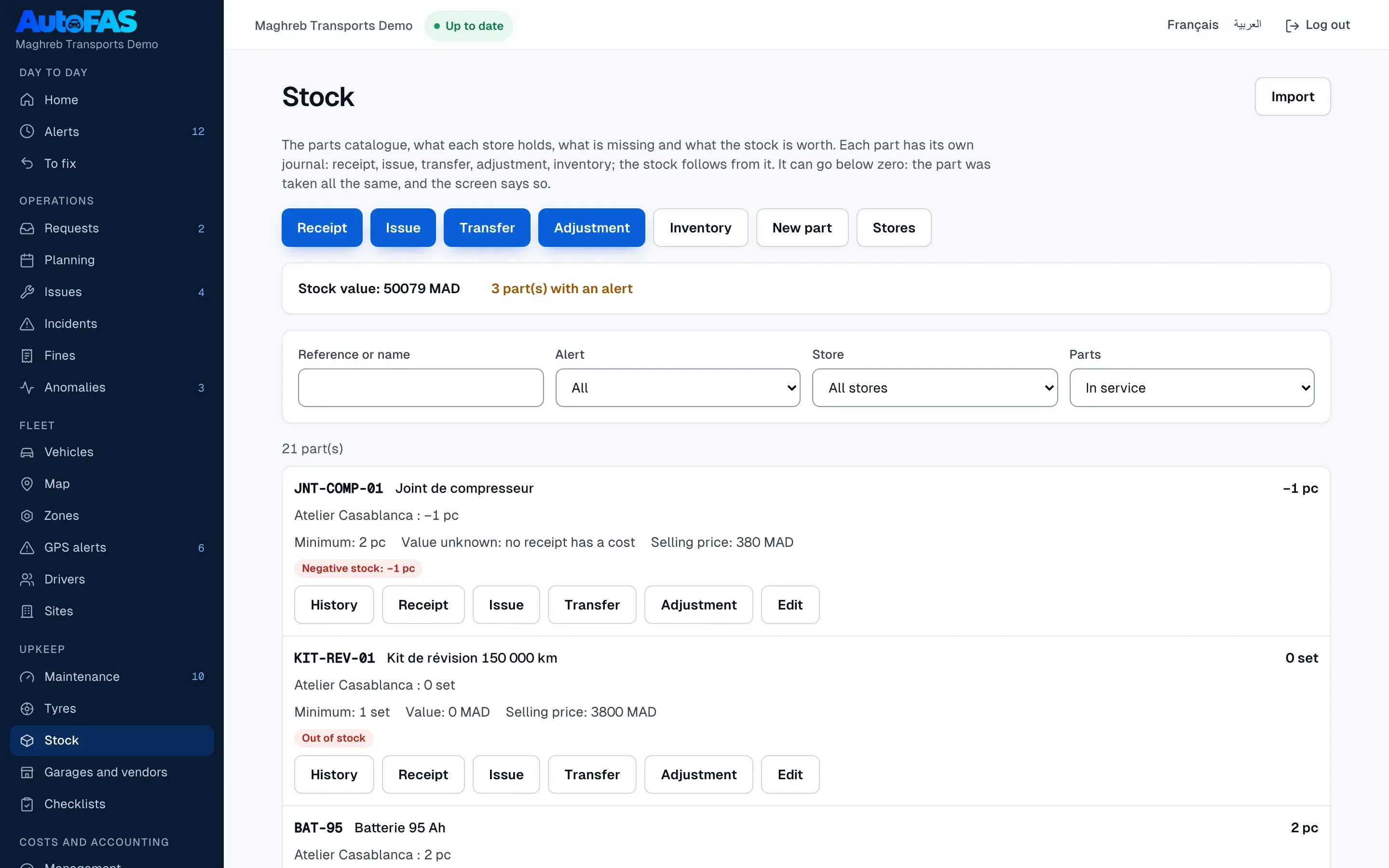
Task: Click the Checklists clipboard icon
Action: 27,804
